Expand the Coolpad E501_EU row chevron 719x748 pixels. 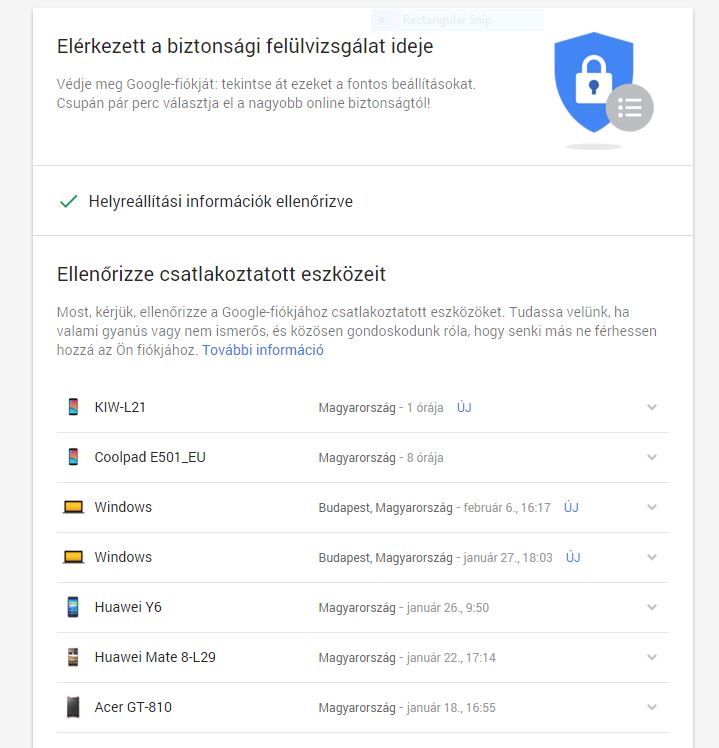(652, 457)
